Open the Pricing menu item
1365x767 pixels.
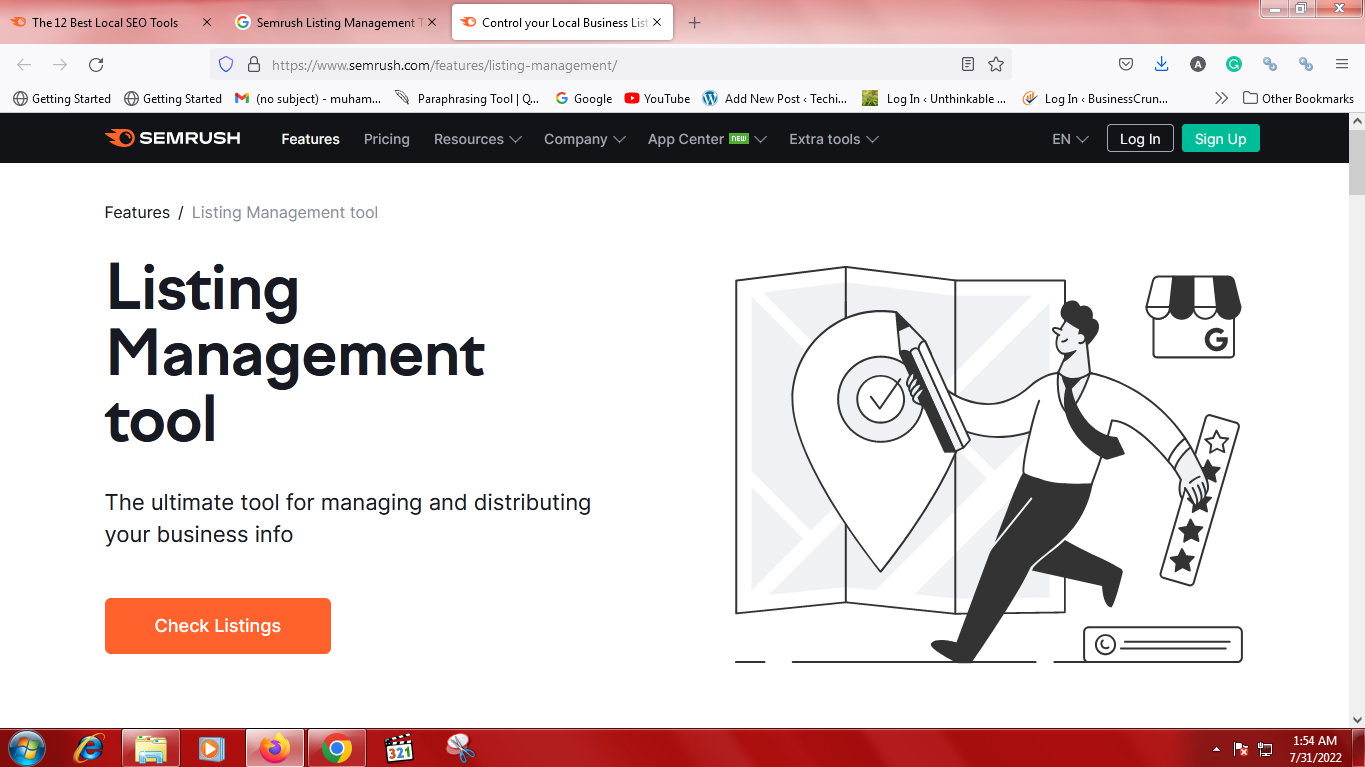387,139
